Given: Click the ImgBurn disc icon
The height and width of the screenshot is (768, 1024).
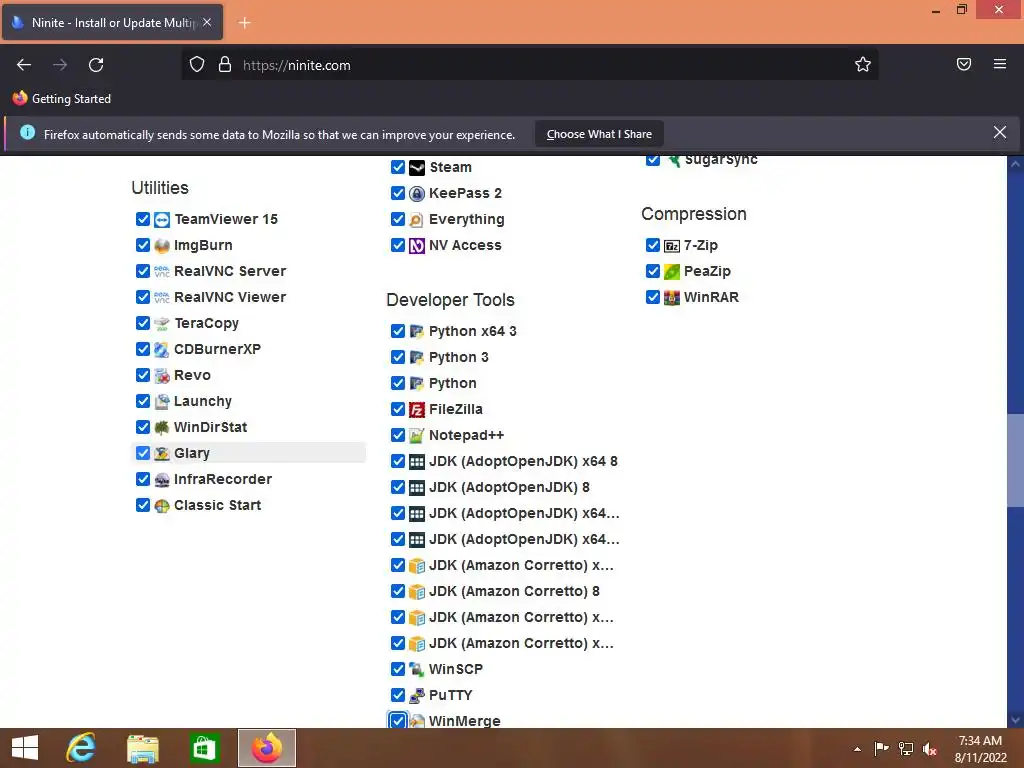Looking at the screenshot, I should [x=161, y=246].
